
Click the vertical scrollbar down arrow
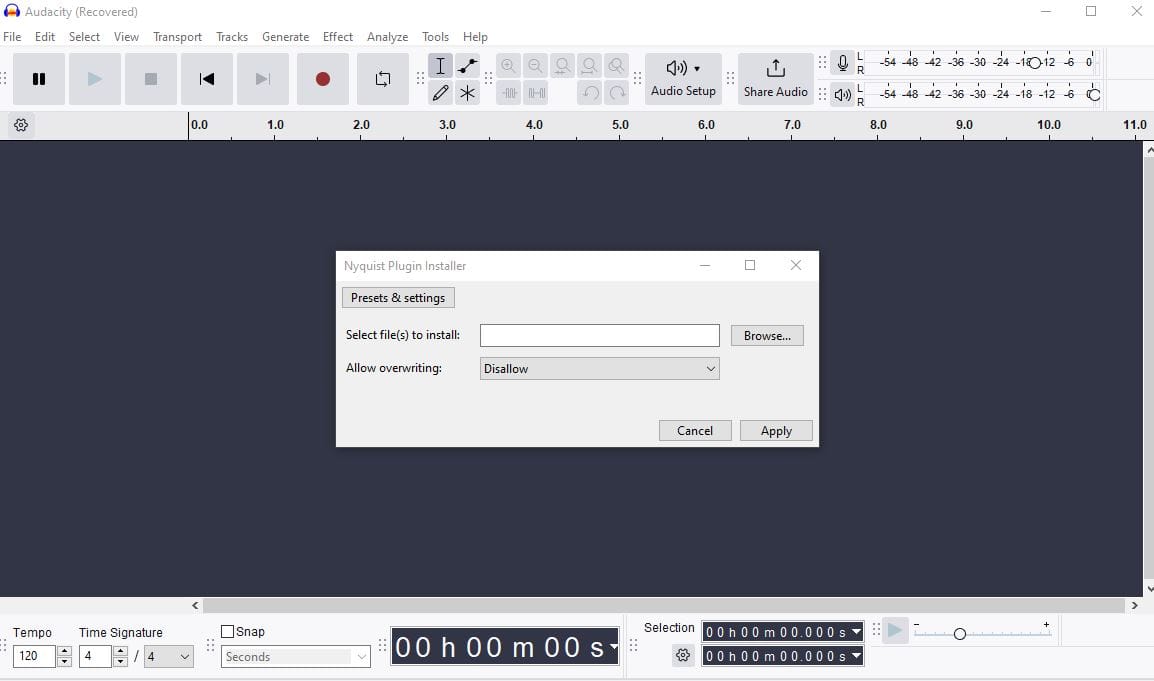[x=1148, y=589]
